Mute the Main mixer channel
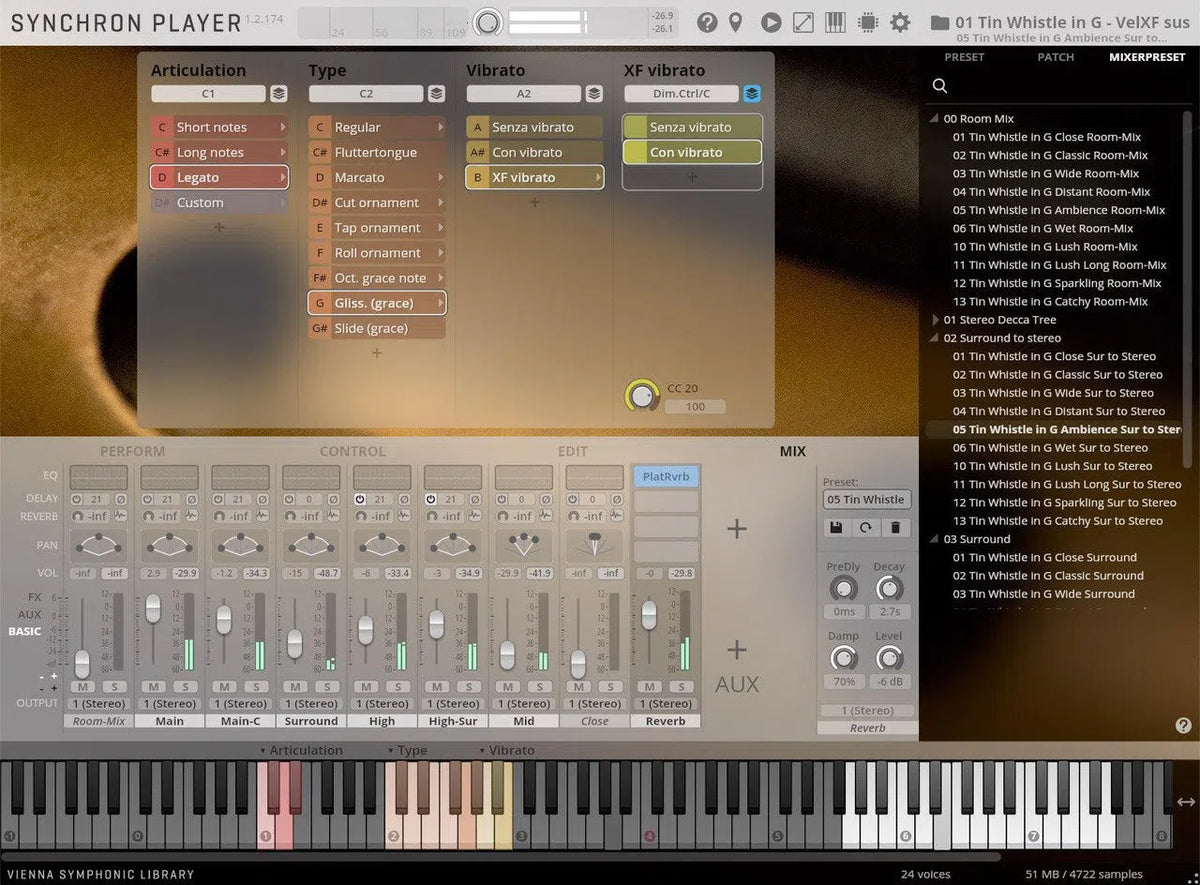The image size is (1200, 885). (x=154, y=687)
